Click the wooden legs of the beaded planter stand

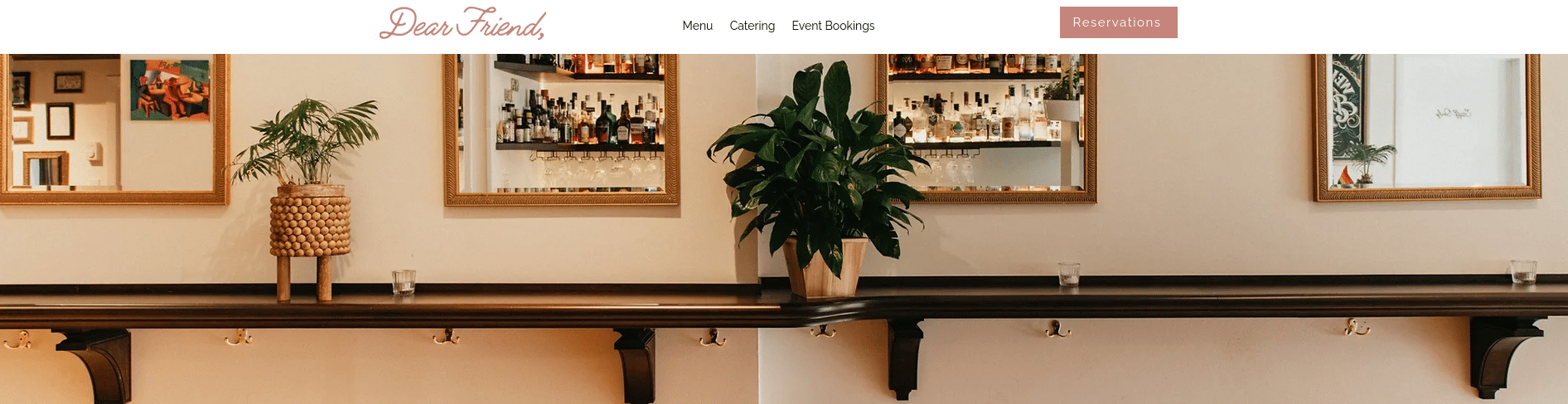click(304, 278)
